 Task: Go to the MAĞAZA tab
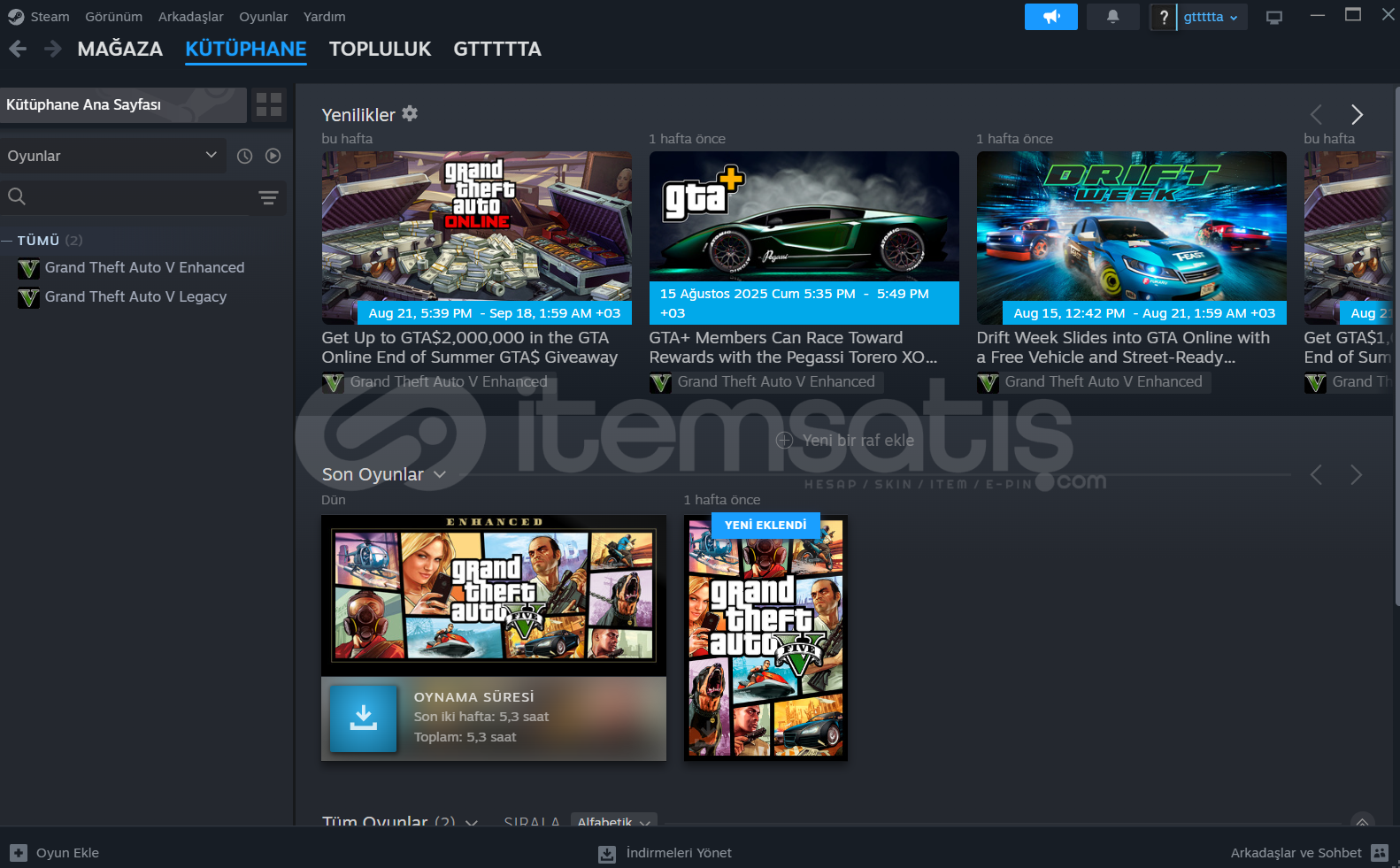[x=119, y=49]
